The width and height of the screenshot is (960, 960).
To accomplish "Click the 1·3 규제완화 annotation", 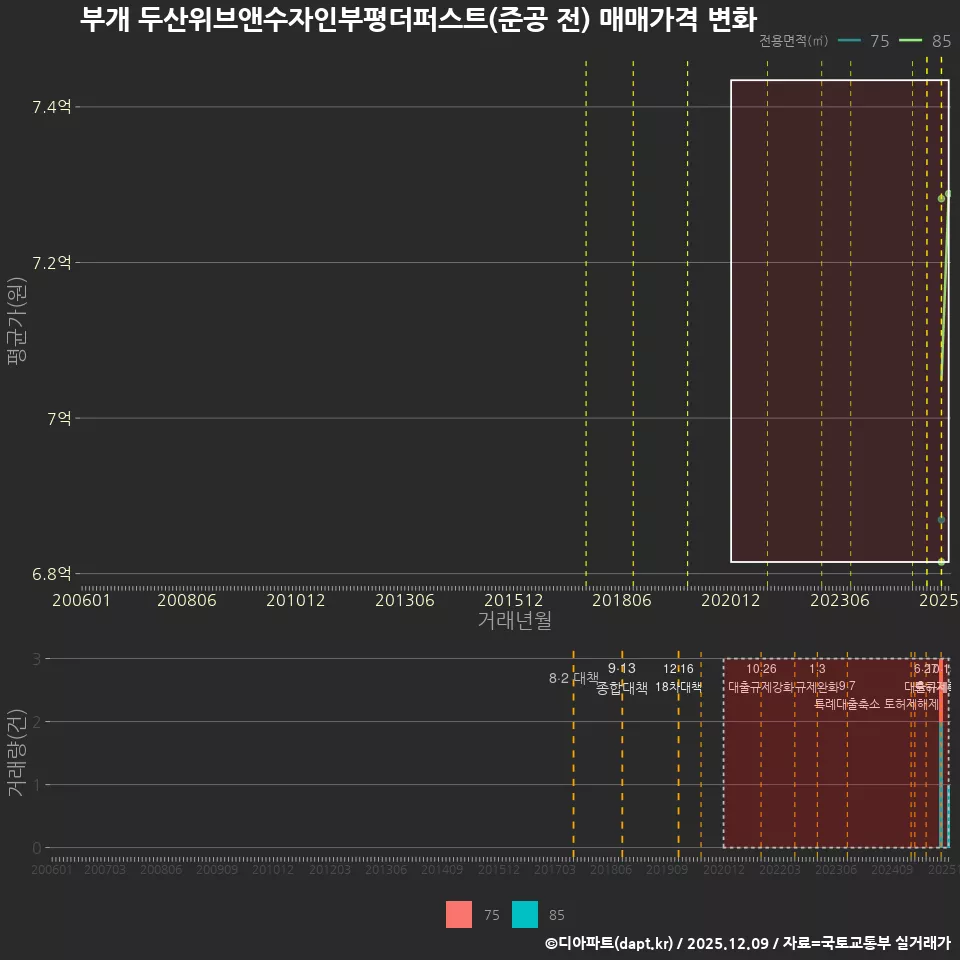I will [816, 676].
